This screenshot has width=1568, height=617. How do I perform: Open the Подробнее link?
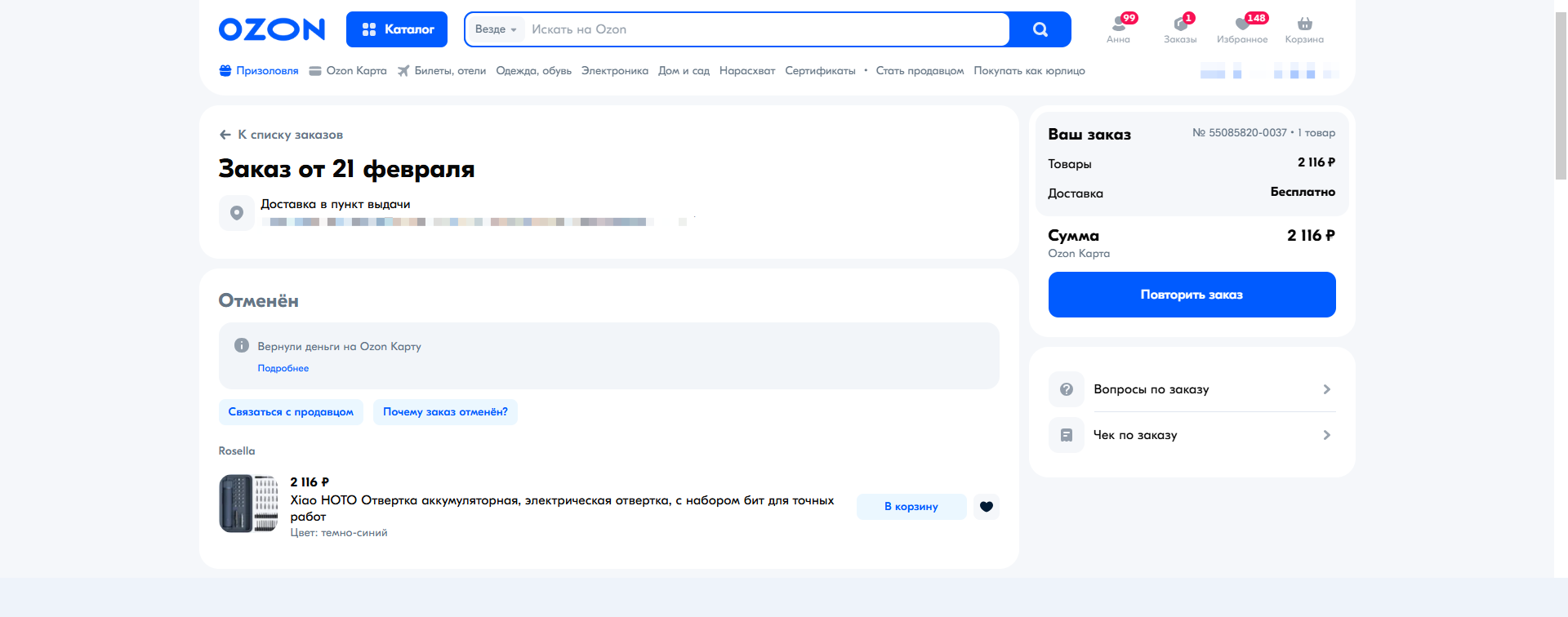283,368
